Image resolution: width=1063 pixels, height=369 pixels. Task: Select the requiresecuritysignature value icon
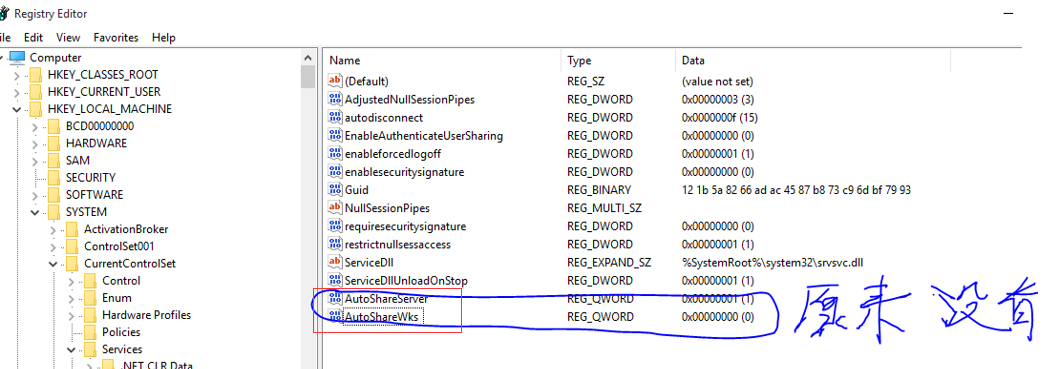tap(335, 226)
